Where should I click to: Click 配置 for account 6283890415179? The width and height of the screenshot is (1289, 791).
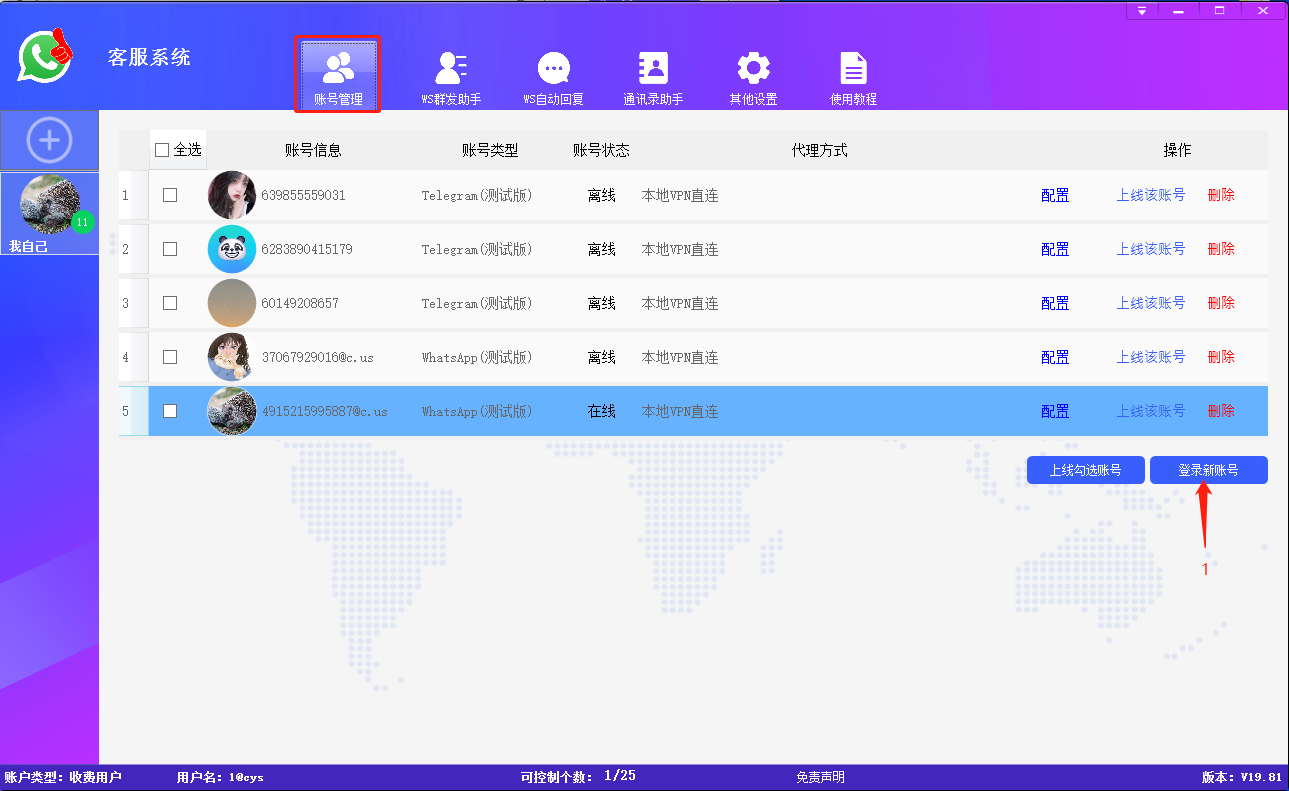pyautogui.click(x=1055, y=249)
